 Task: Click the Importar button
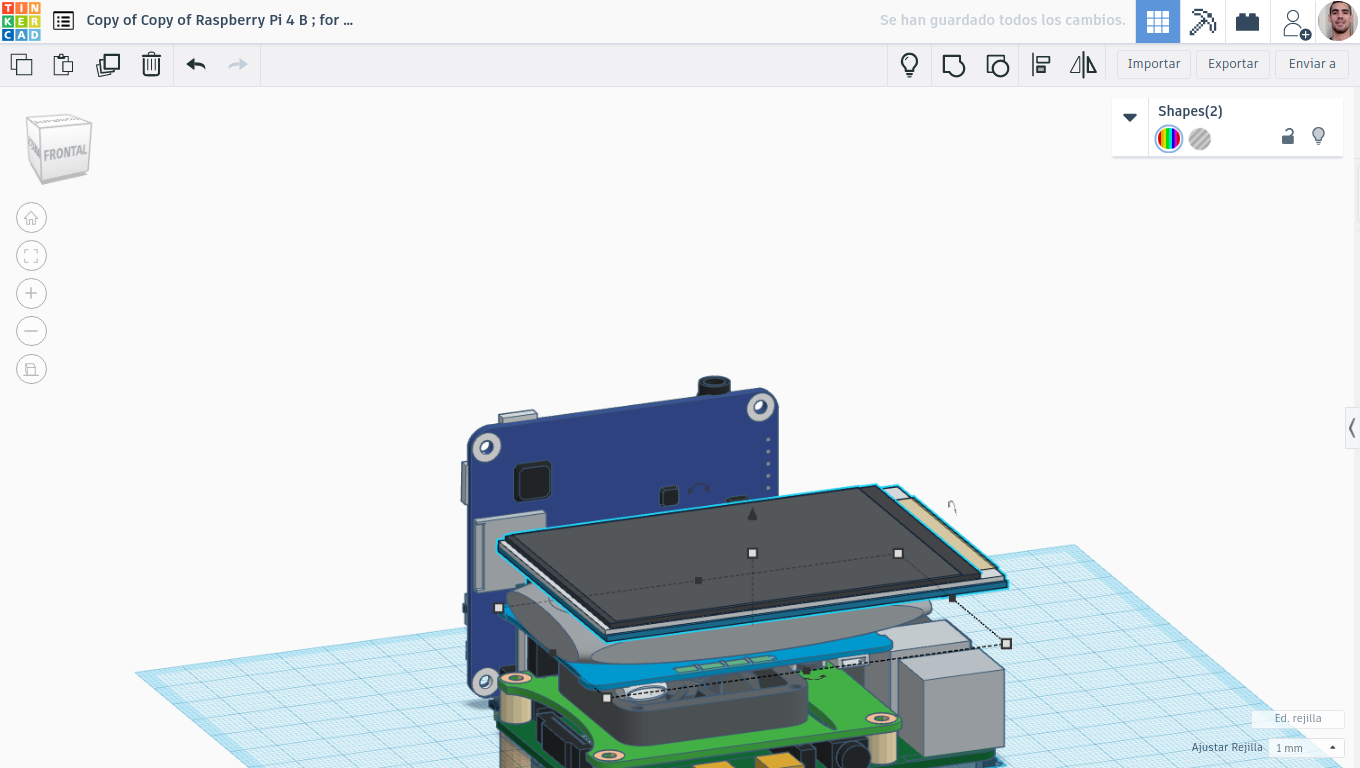tap(1154, 64)
